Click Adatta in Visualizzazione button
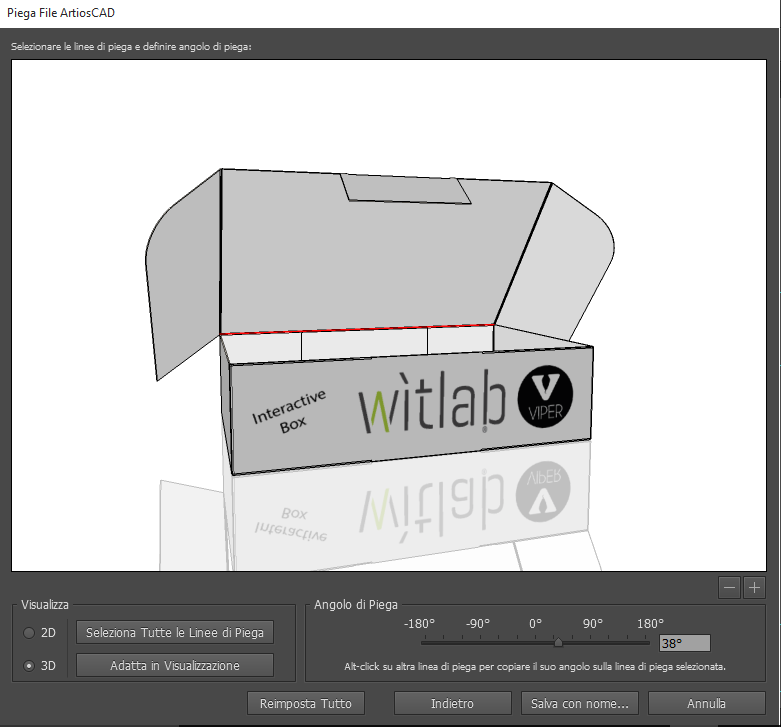 tap(175, 665)
